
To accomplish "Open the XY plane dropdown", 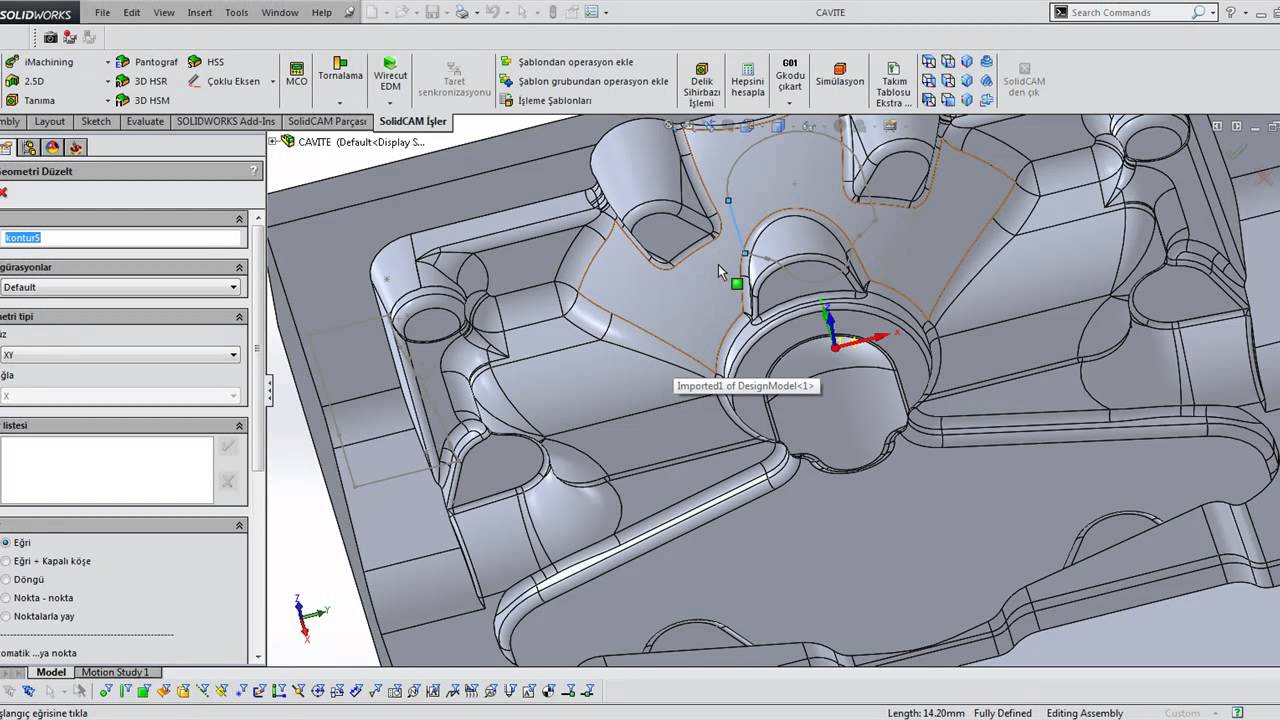I will (120, 355).
